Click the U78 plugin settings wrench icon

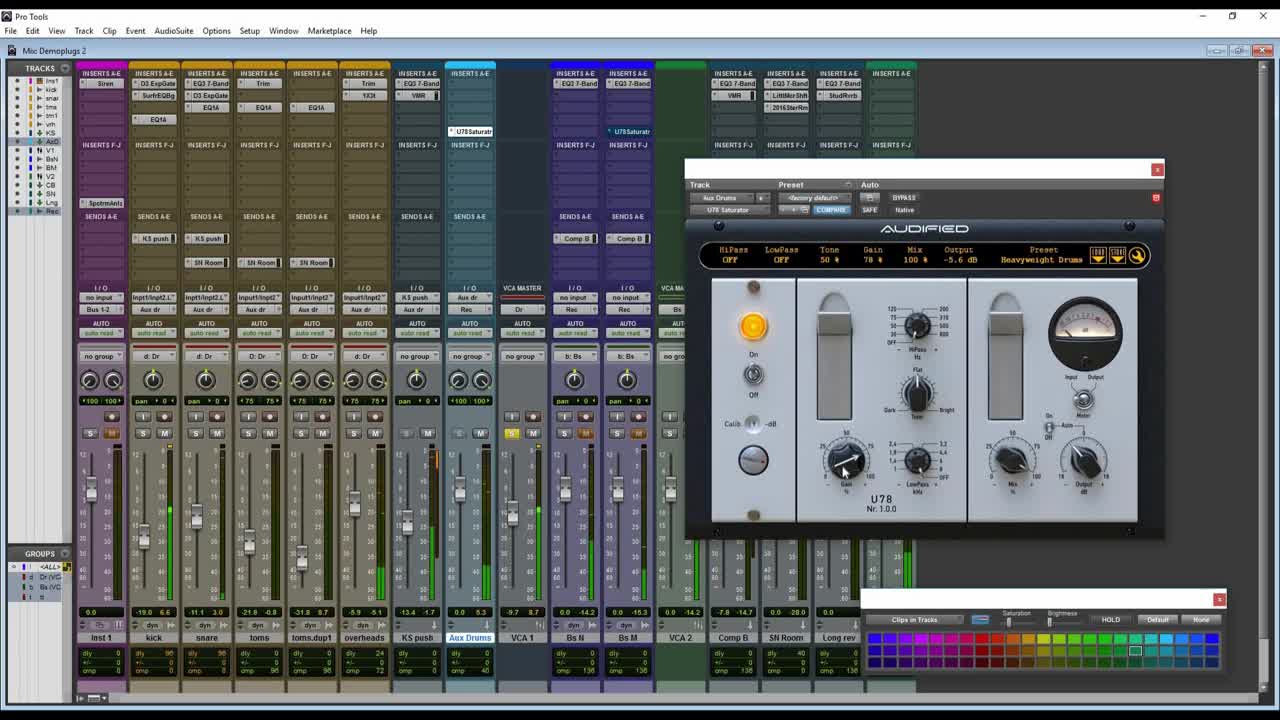pos(1137,256)
